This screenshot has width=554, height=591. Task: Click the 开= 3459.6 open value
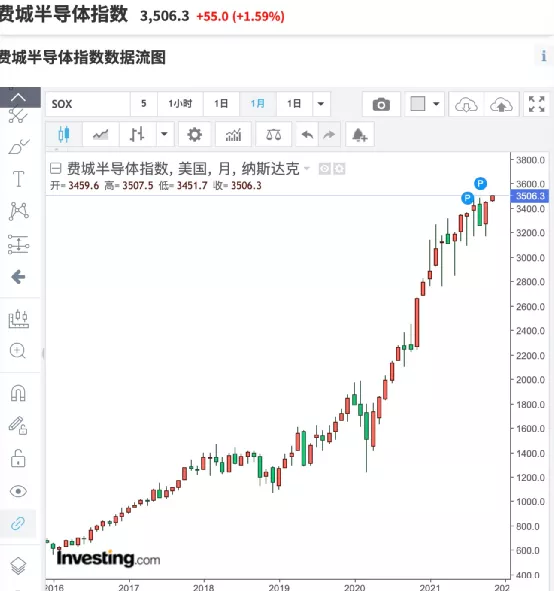tap(75, 185)
